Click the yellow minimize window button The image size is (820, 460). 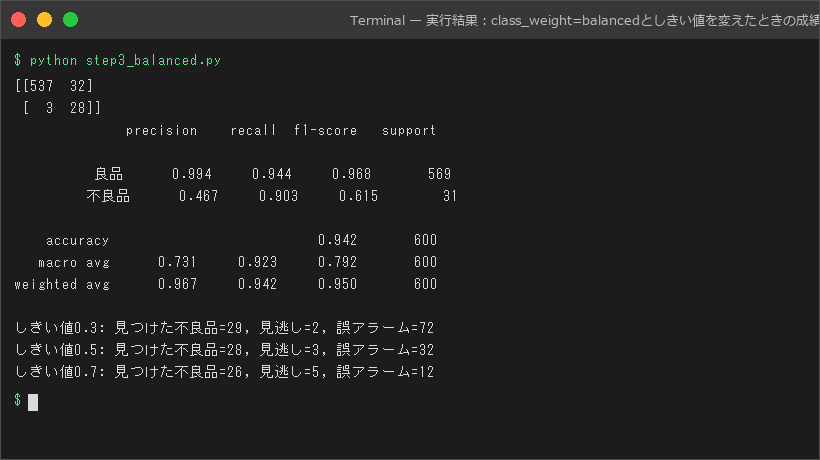pos(44,20)
